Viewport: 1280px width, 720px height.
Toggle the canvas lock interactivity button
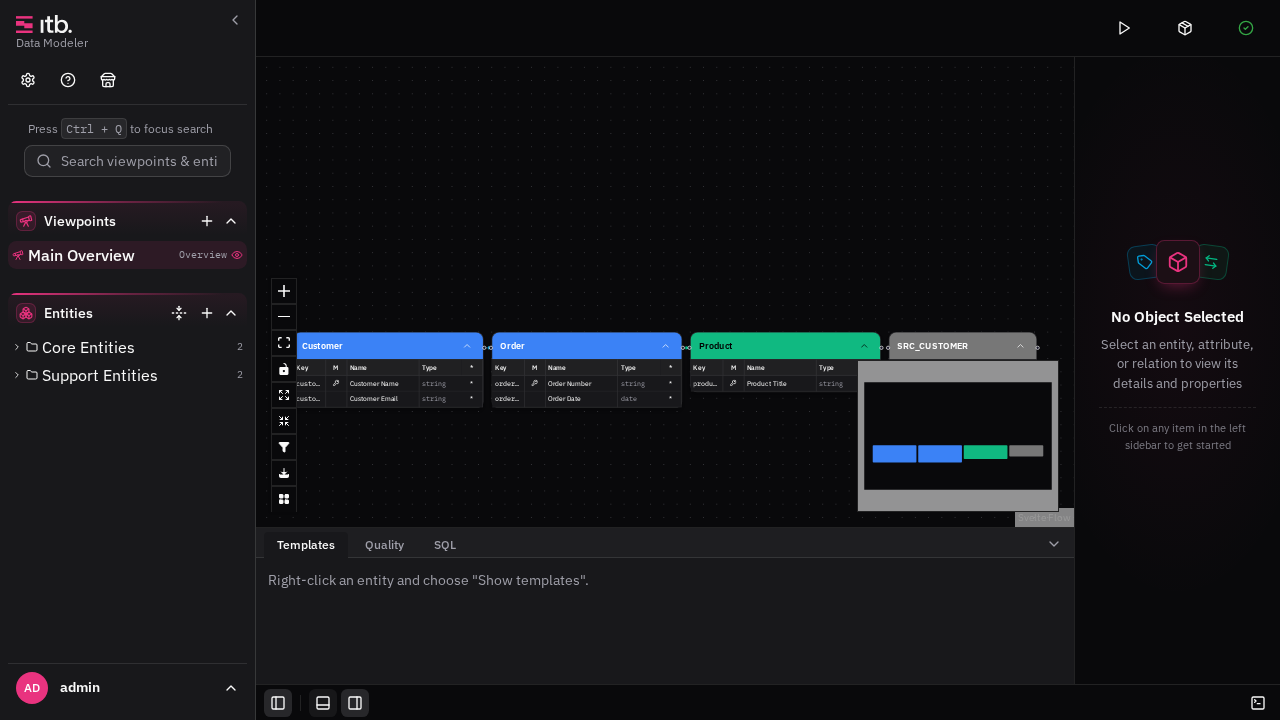pos(284,369)
